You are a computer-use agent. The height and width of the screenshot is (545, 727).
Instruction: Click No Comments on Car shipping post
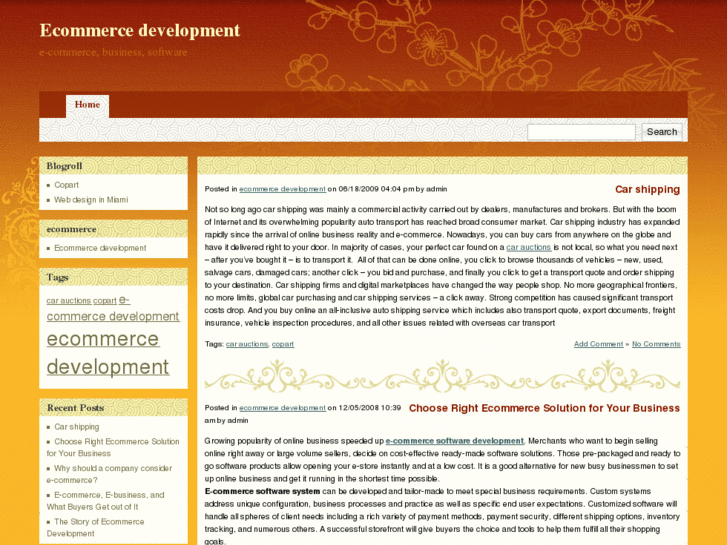click(x=656, y=344)
